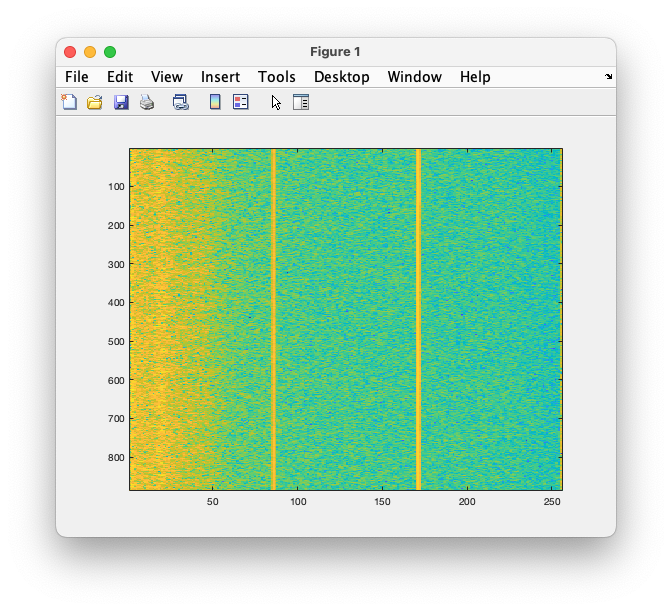Insert a legend via the toolbar icon
The height and width of the screenshot is (611, 672).
[x=241, y=102]
